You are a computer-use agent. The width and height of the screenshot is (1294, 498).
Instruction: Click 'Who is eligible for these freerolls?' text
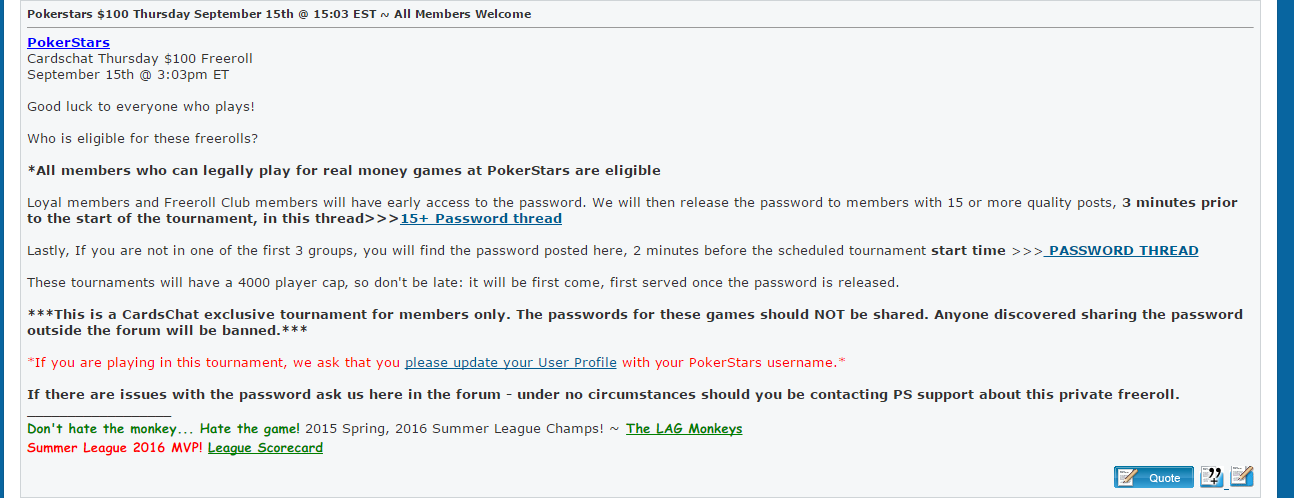coord(143,138)
